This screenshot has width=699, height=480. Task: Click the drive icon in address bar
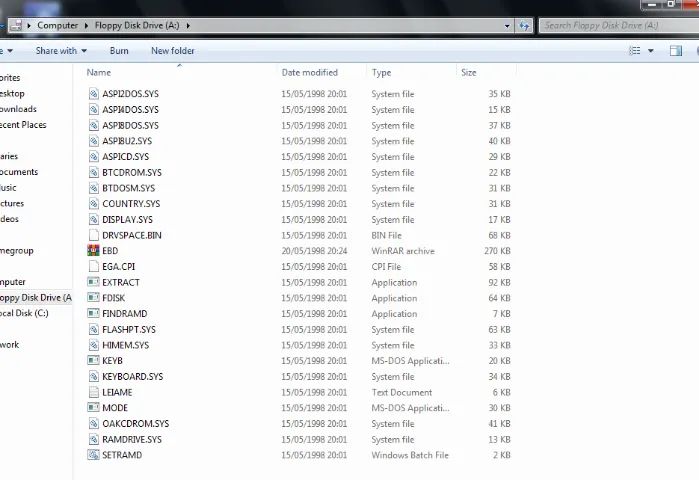click(16, 25)
